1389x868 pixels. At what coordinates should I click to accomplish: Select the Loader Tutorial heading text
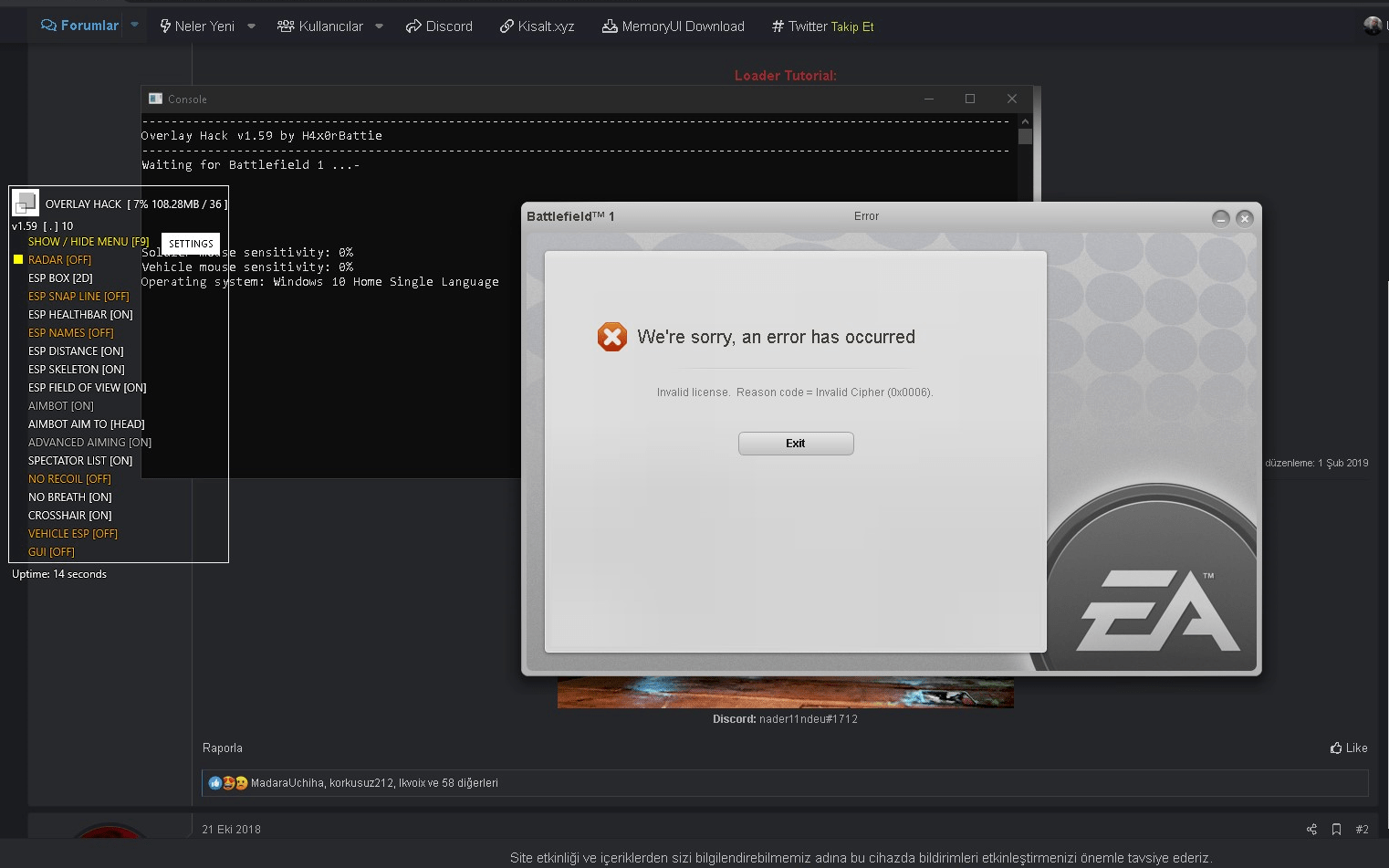tap(786, 76)
